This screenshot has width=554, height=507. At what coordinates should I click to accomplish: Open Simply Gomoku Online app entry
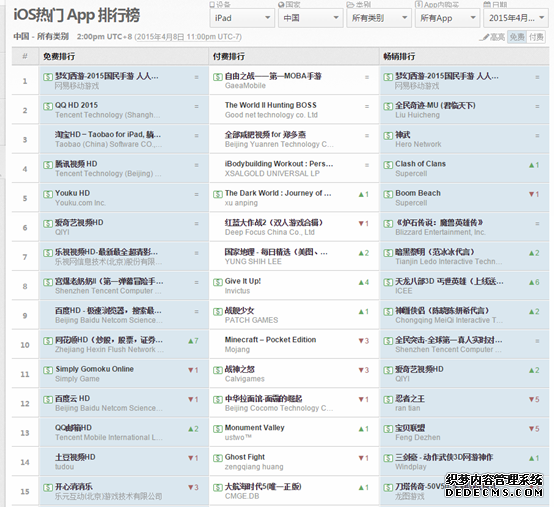click(x=94, y=369)
